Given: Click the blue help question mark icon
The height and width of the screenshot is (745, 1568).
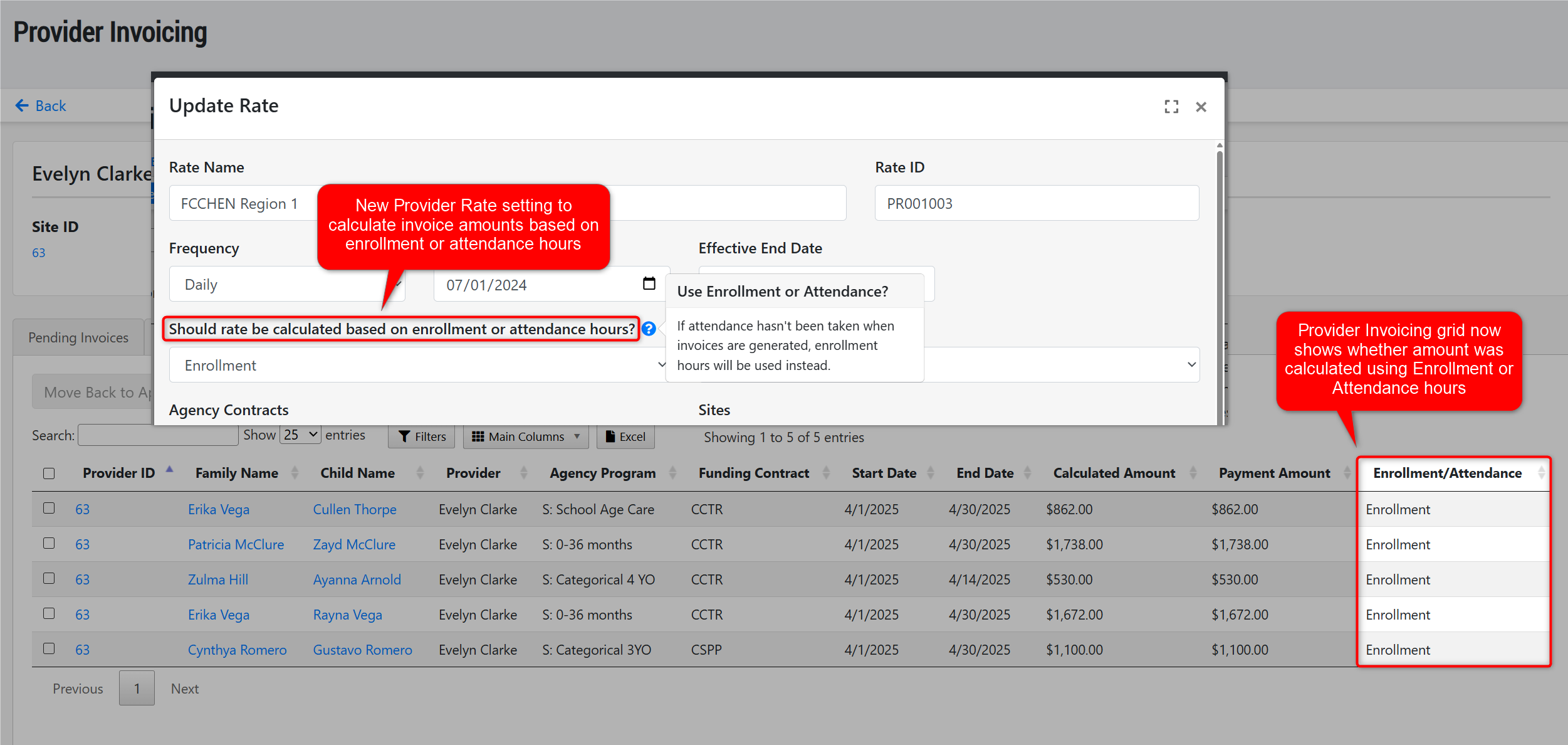Looking at the screenshot, I should [649, 329].
